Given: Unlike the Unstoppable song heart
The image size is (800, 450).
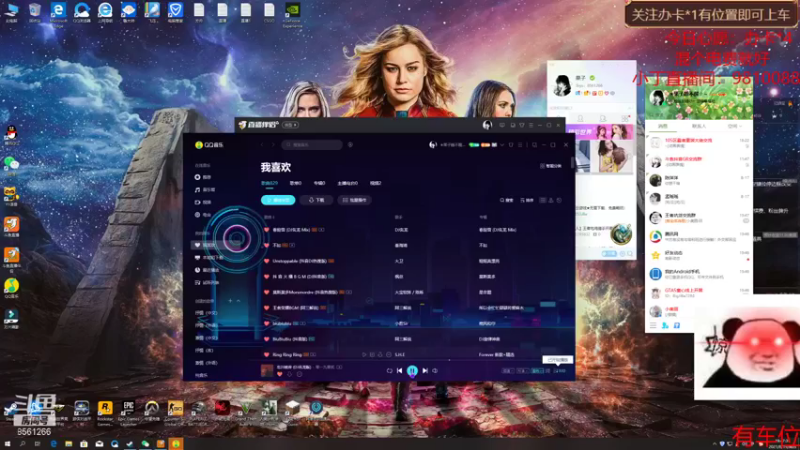Looking at the screenshot, I should point(266,261).
